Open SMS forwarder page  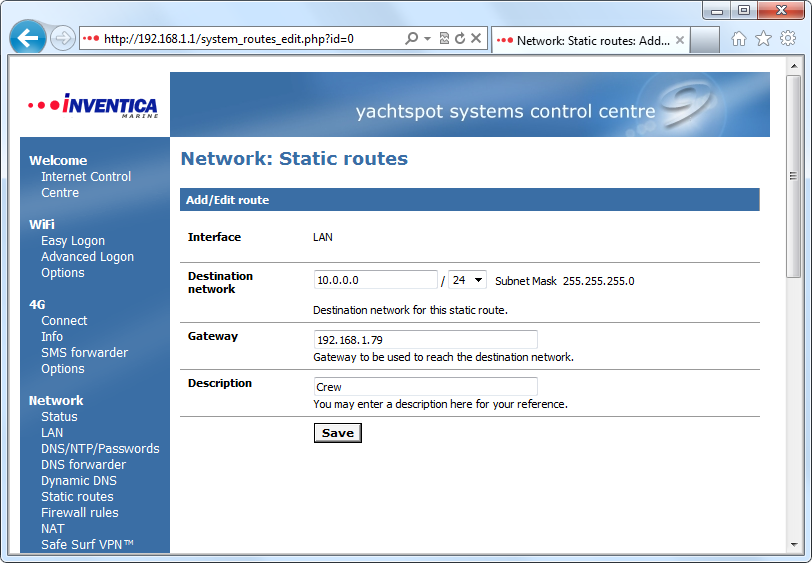point(84,353)
